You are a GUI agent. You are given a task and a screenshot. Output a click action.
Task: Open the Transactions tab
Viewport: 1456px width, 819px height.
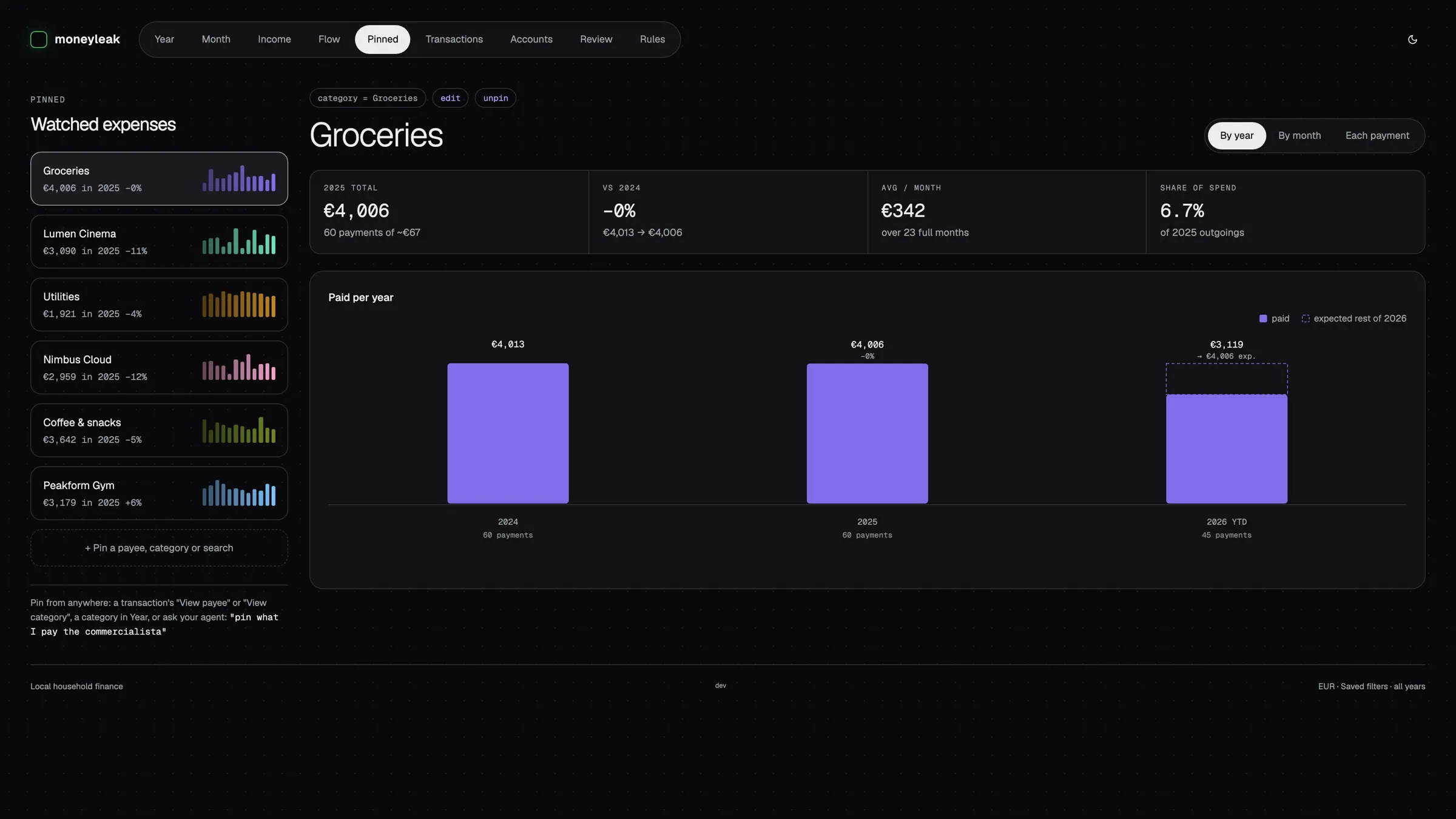454,39
